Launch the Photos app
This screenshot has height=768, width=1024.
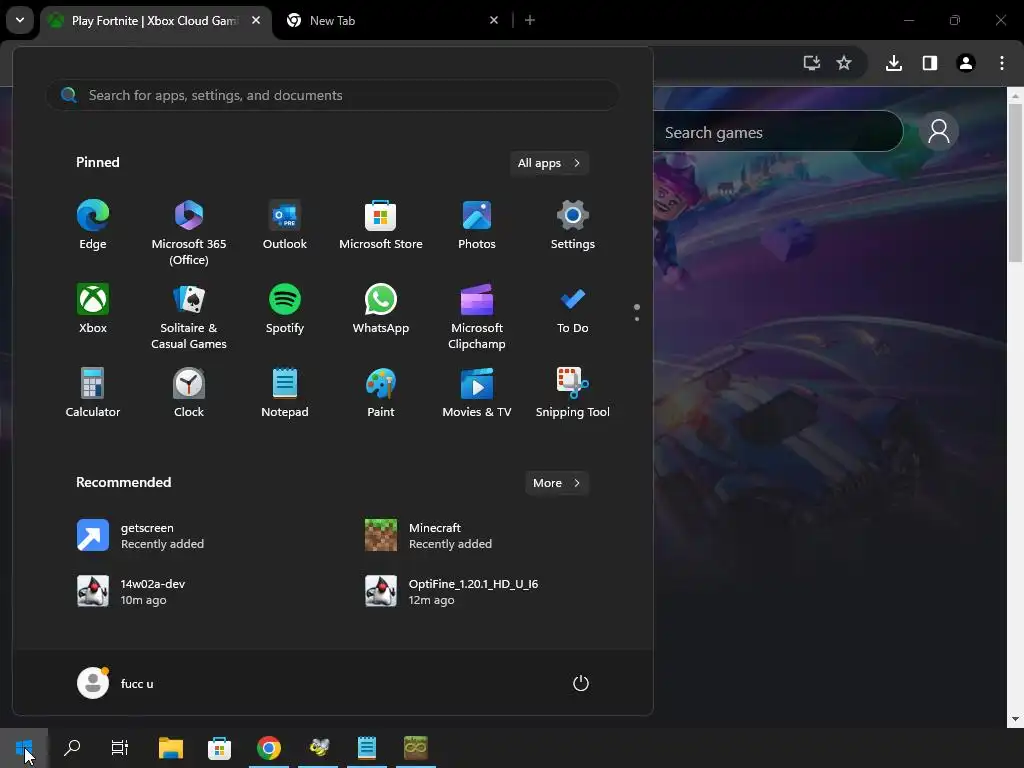[477, 225]
